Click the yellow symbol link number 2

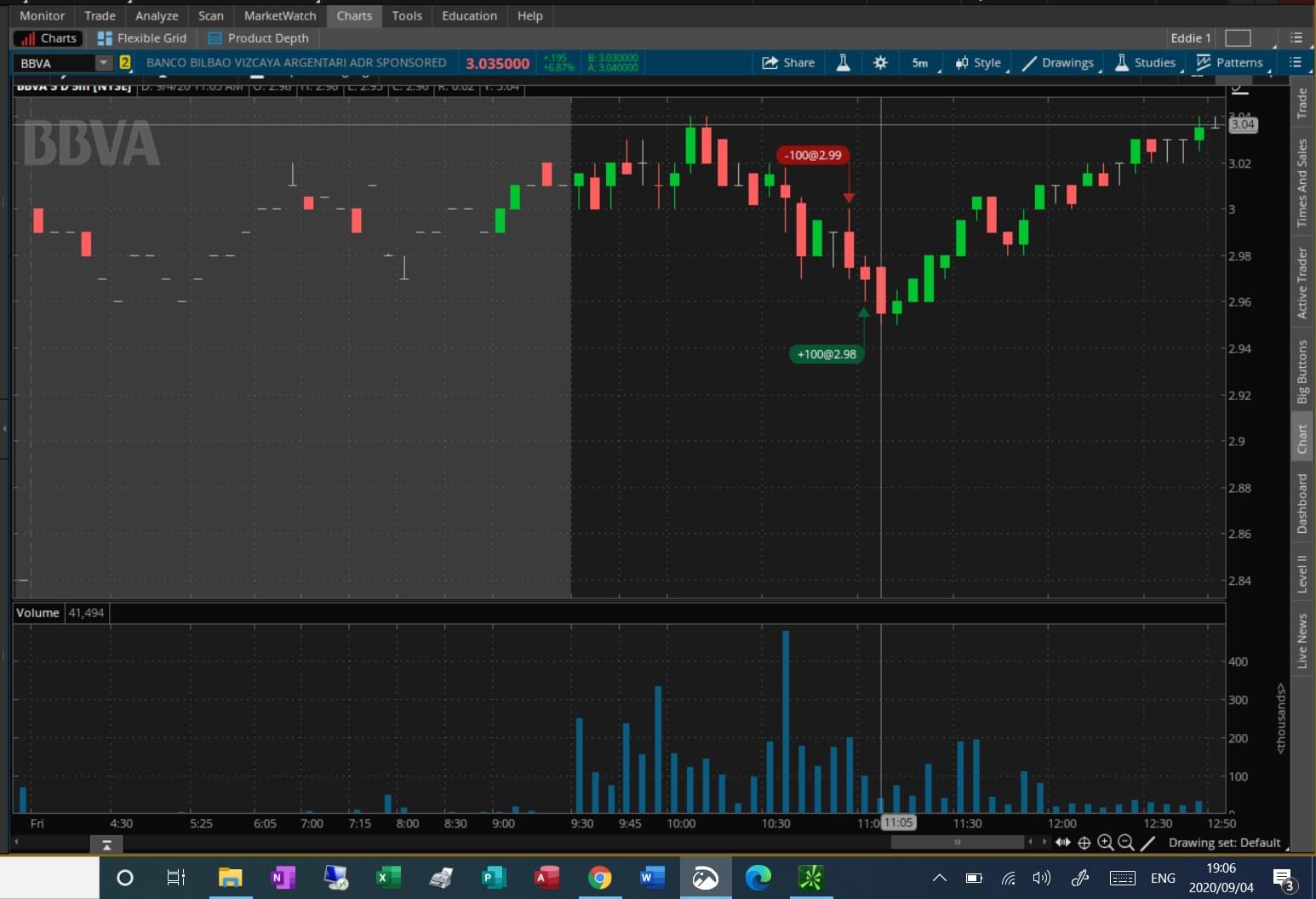[x=125, y=62]
